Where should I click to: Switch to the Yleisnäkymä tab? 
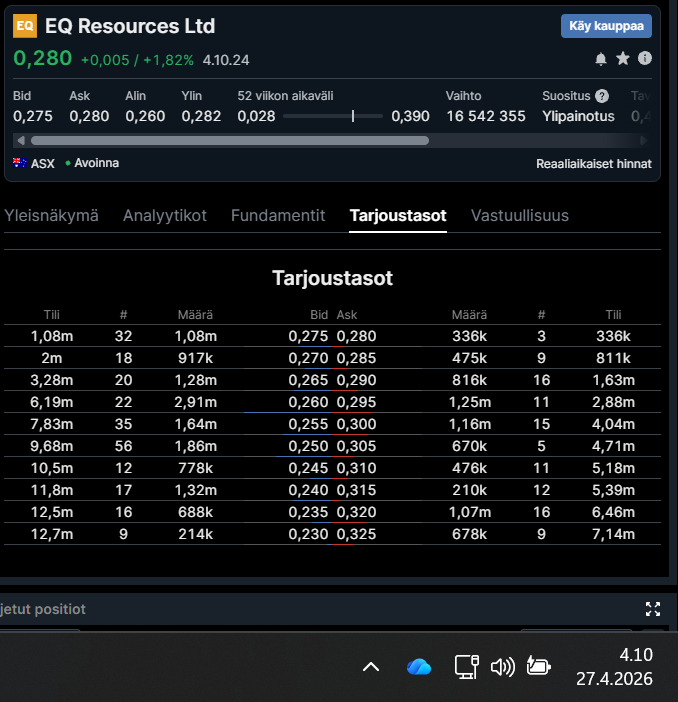point(51,216)
